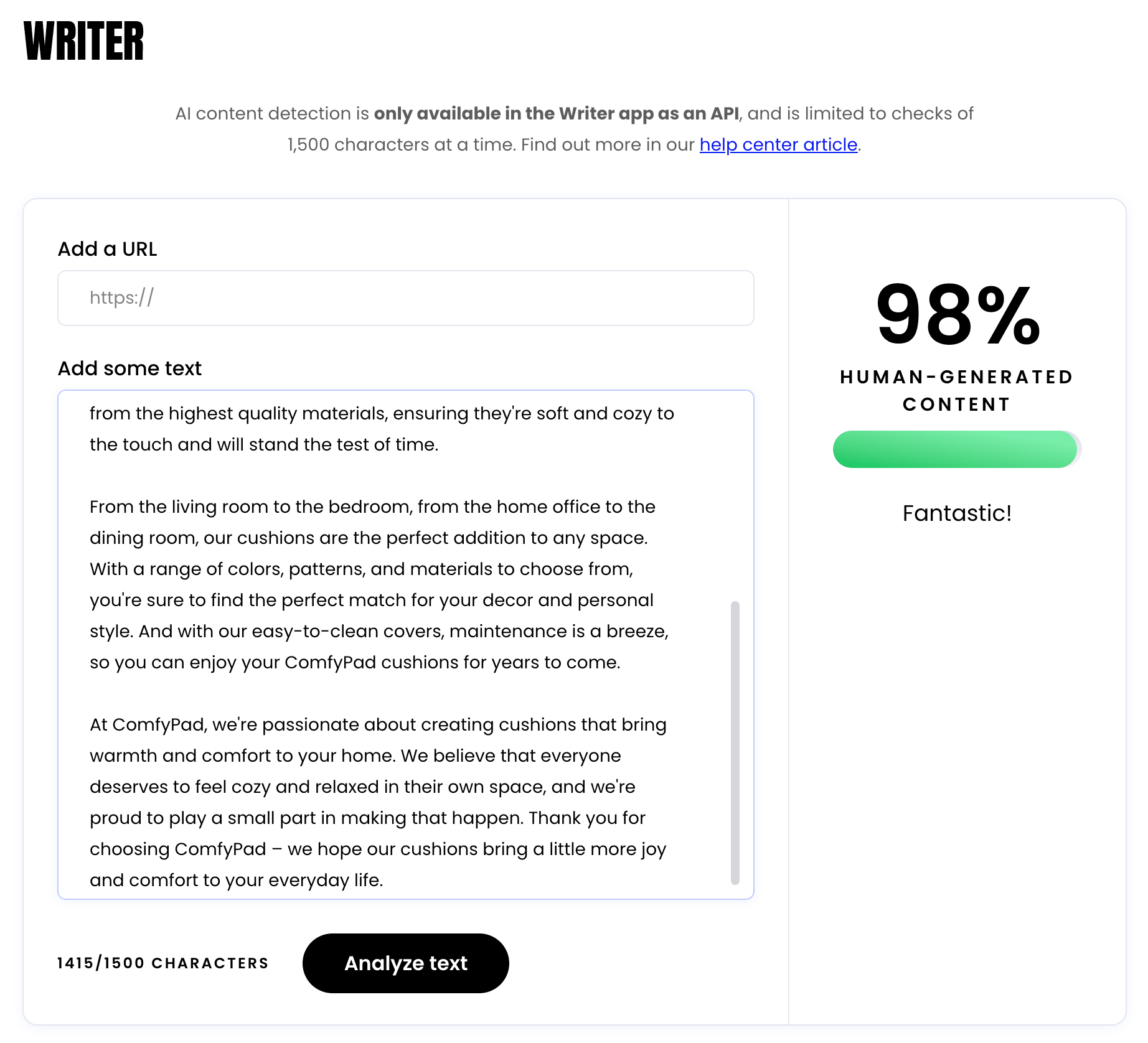Screen dimensions: 1148x1043
Task: Click the line 'the touch and will stand'
Action: [x=264, y=444]
